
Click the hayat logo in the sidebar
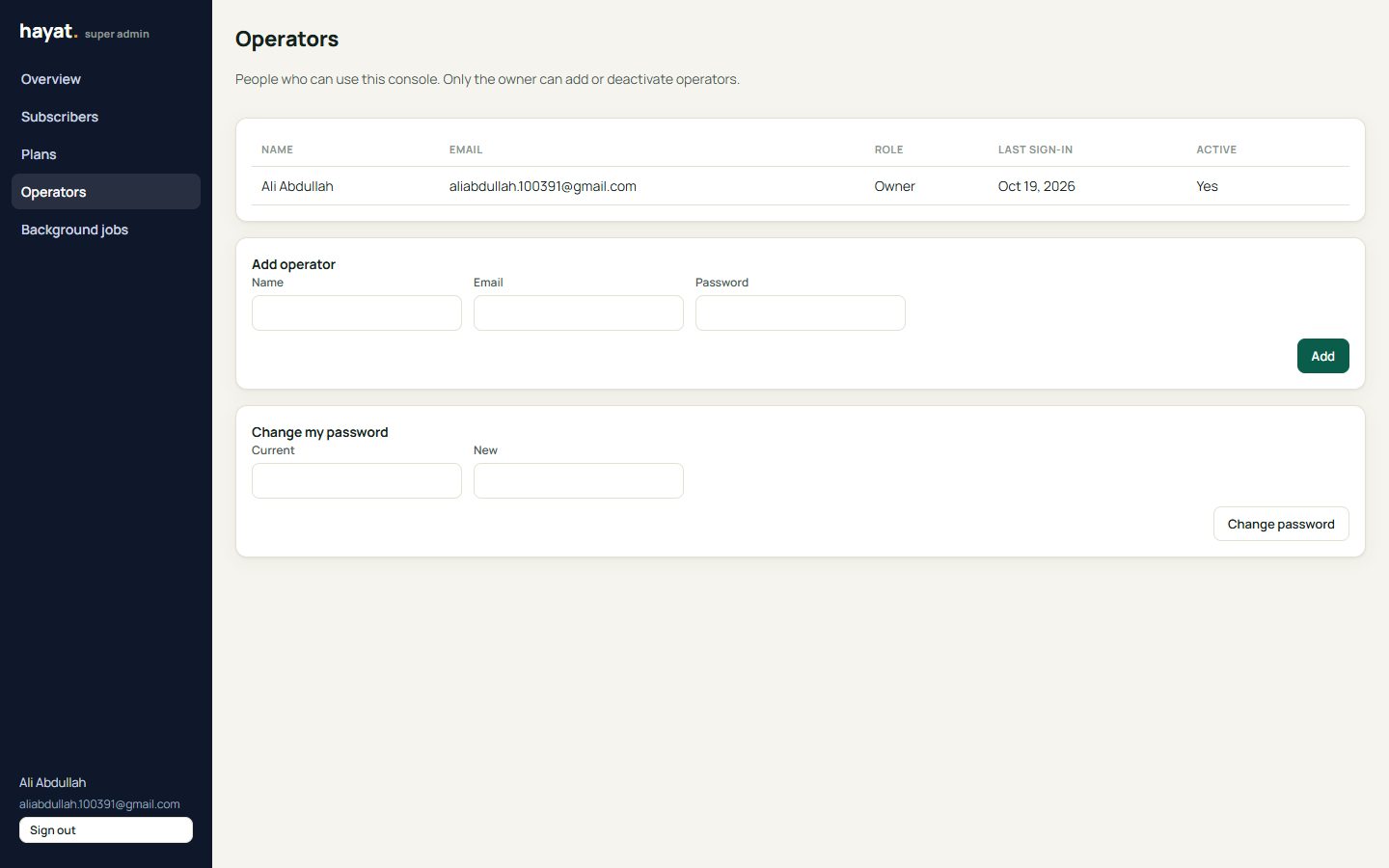pos(48,32)
